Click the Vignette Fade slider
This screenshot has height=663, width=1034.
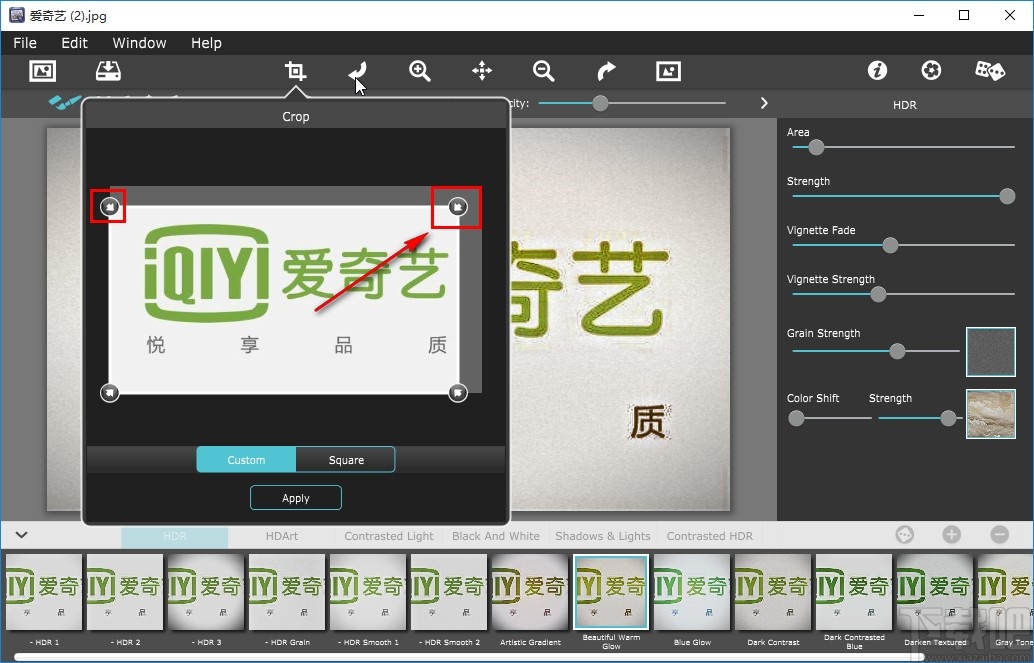pos(890,245)
